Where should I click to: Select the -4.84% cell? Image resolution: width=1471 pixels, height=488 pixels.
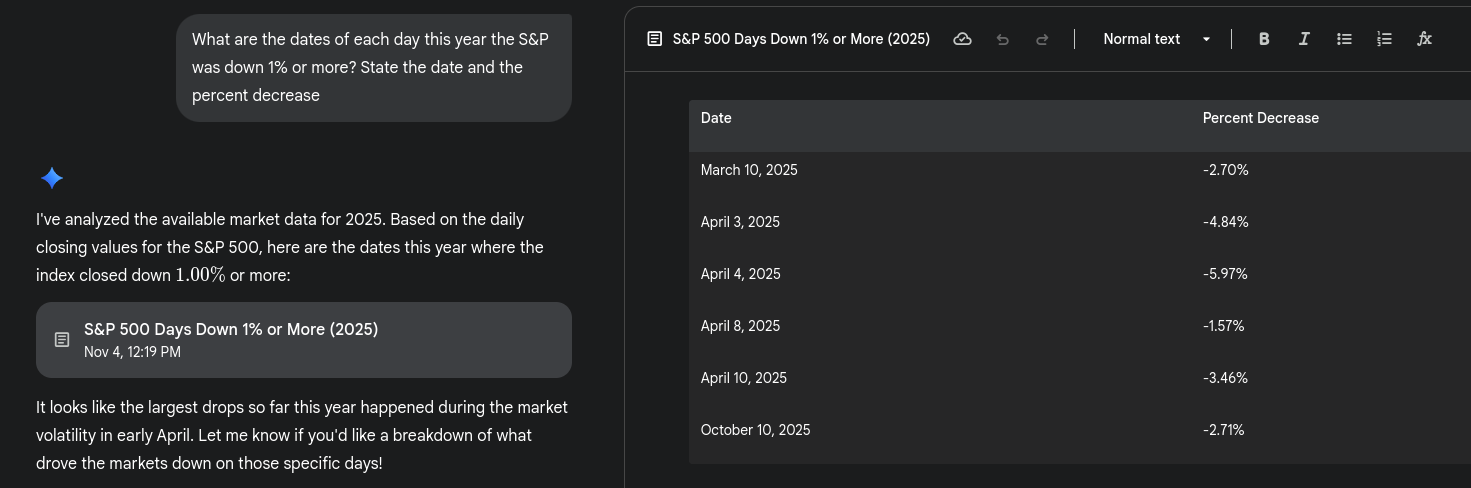point(1225,222)
